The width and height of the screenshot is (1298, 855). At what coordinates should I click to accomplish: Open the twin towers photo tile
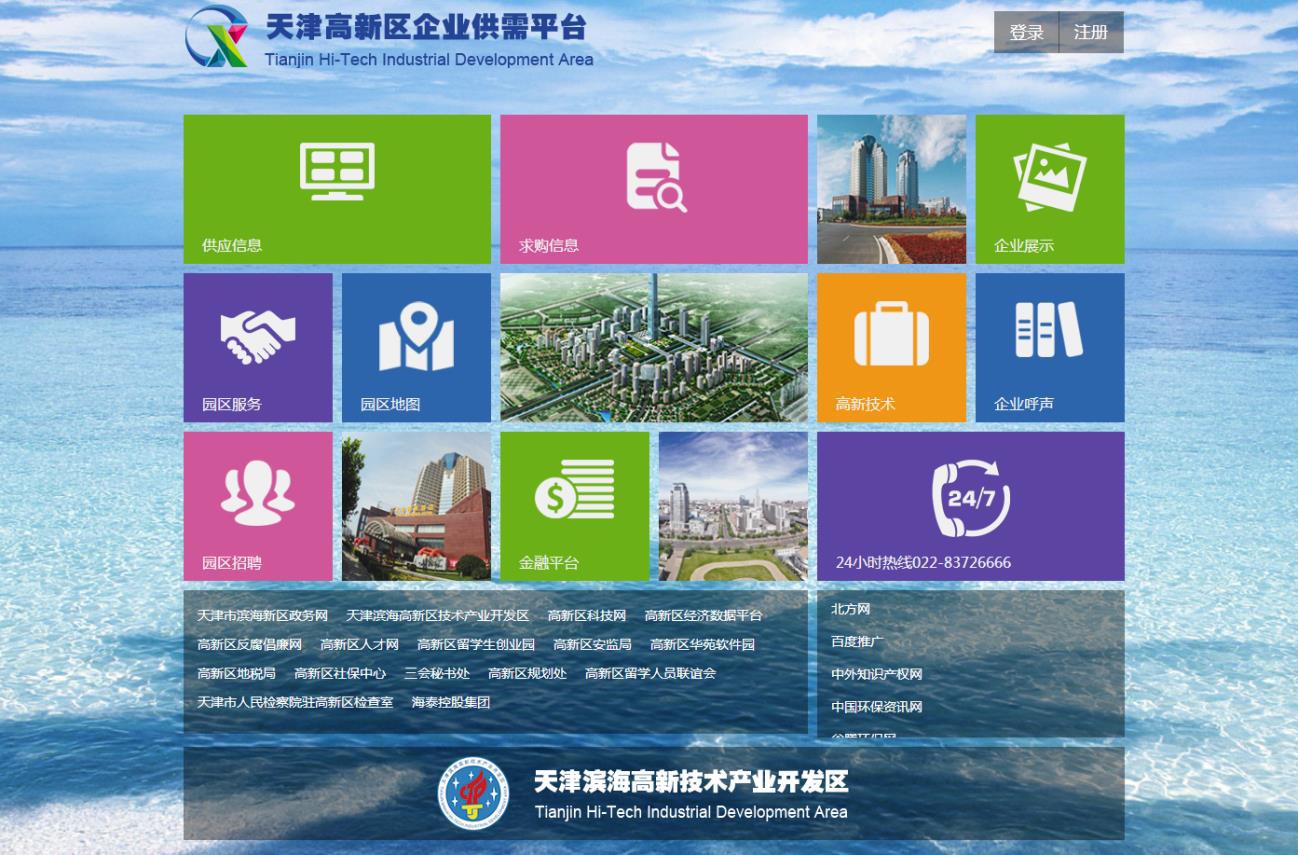click(x=892, y=189)
